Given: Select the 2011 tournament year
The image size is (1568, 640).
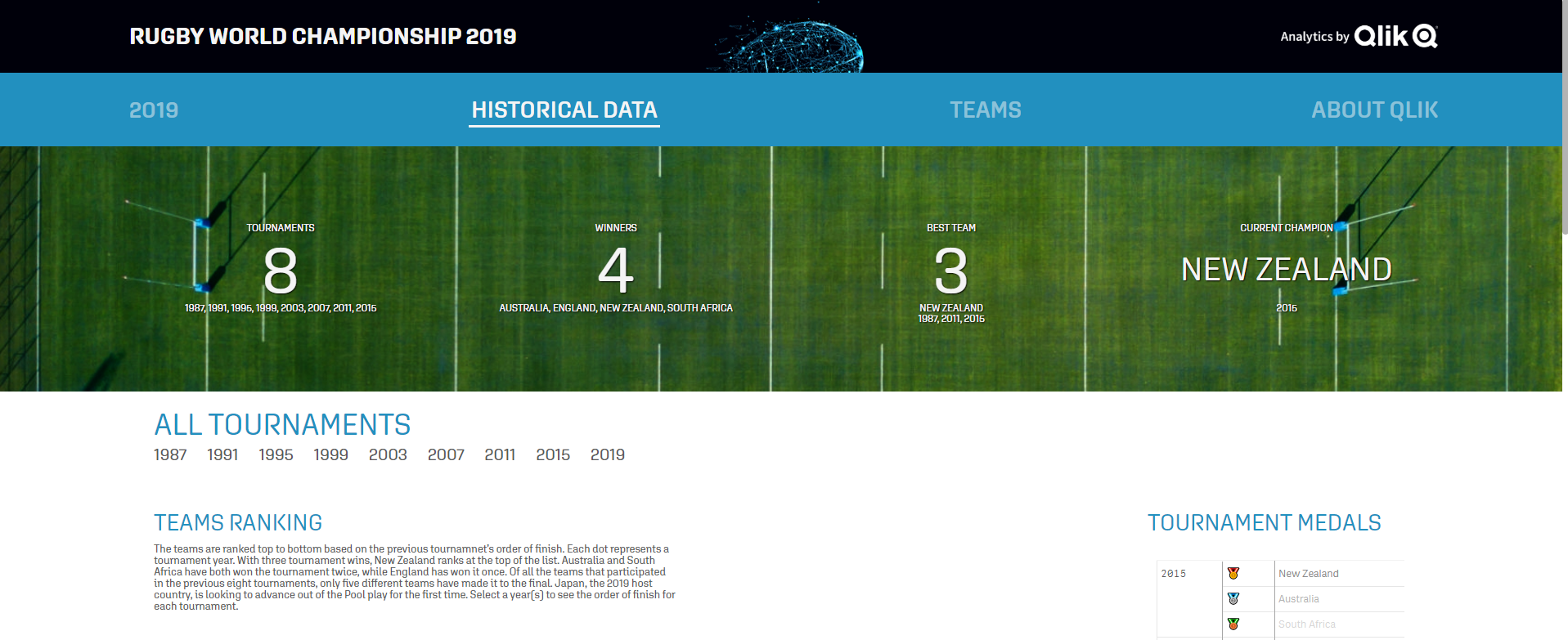Looking at the screenshot, I should point(500,455).
